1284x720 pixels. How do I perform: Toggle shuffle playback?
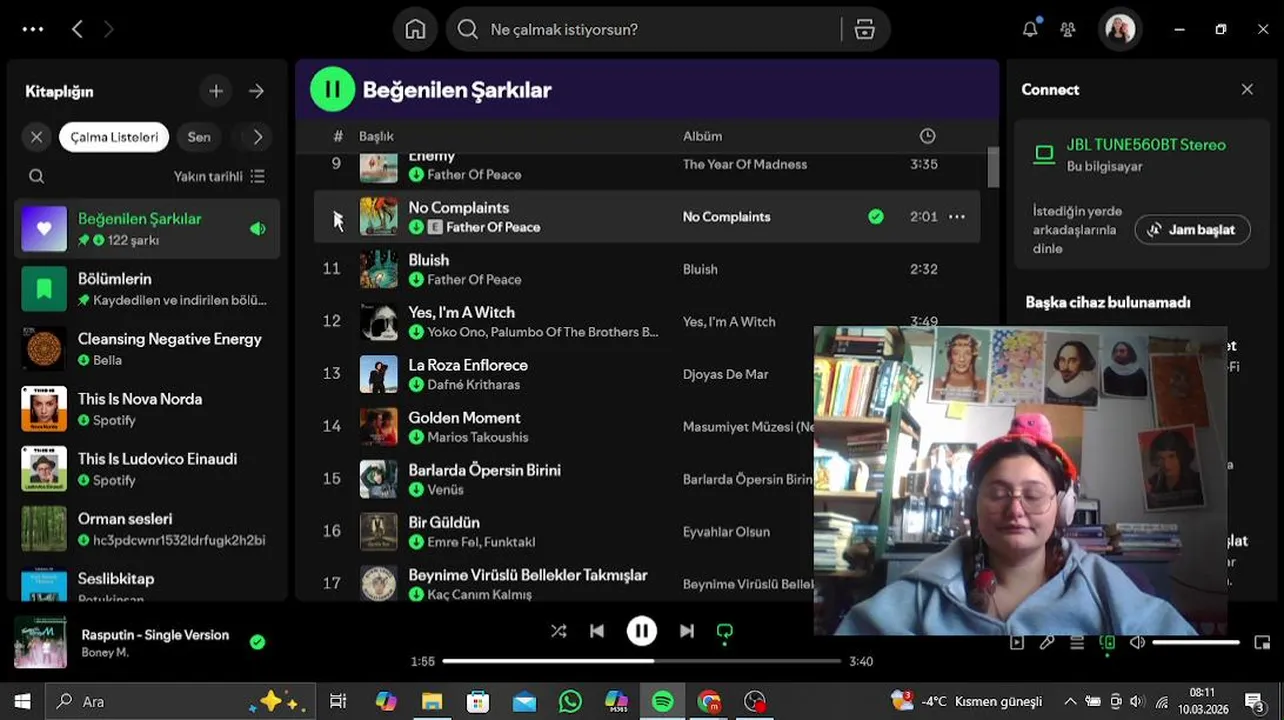pyautogui.click(x=558, y=631)
